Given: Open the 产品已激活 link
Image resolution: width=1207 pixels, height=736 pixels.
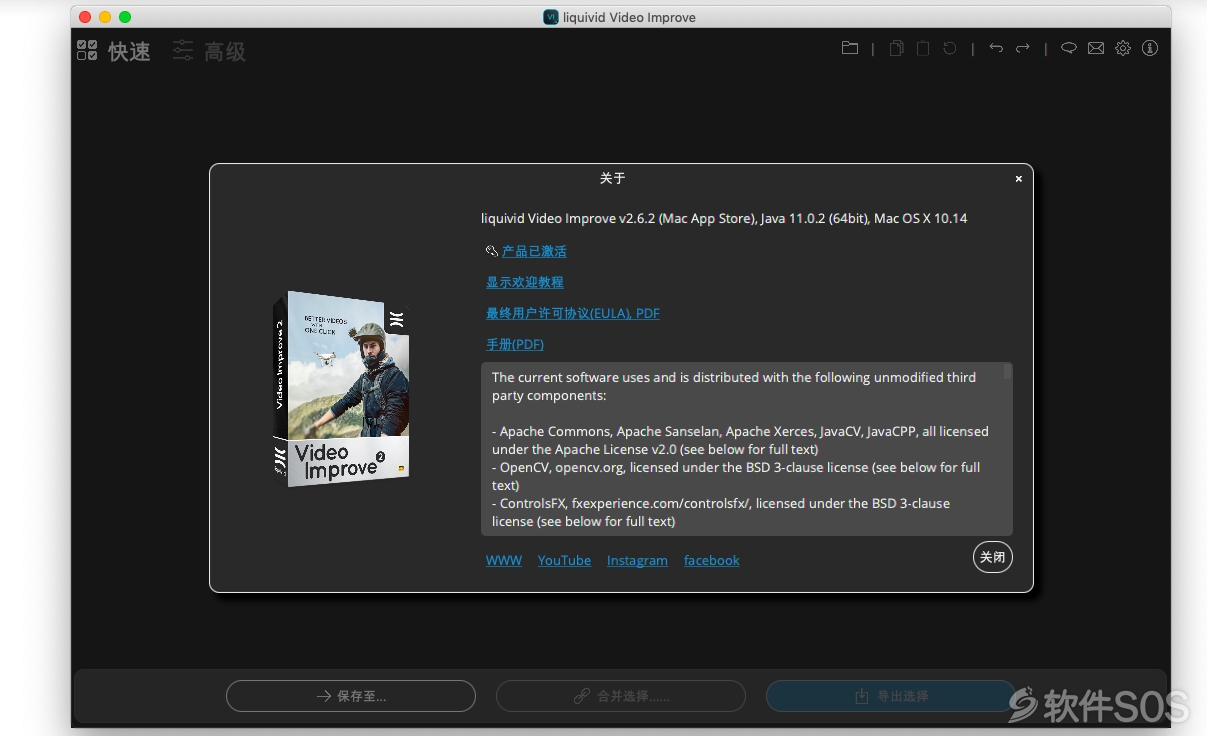Looking at the screenshot, I should [534, 251].
